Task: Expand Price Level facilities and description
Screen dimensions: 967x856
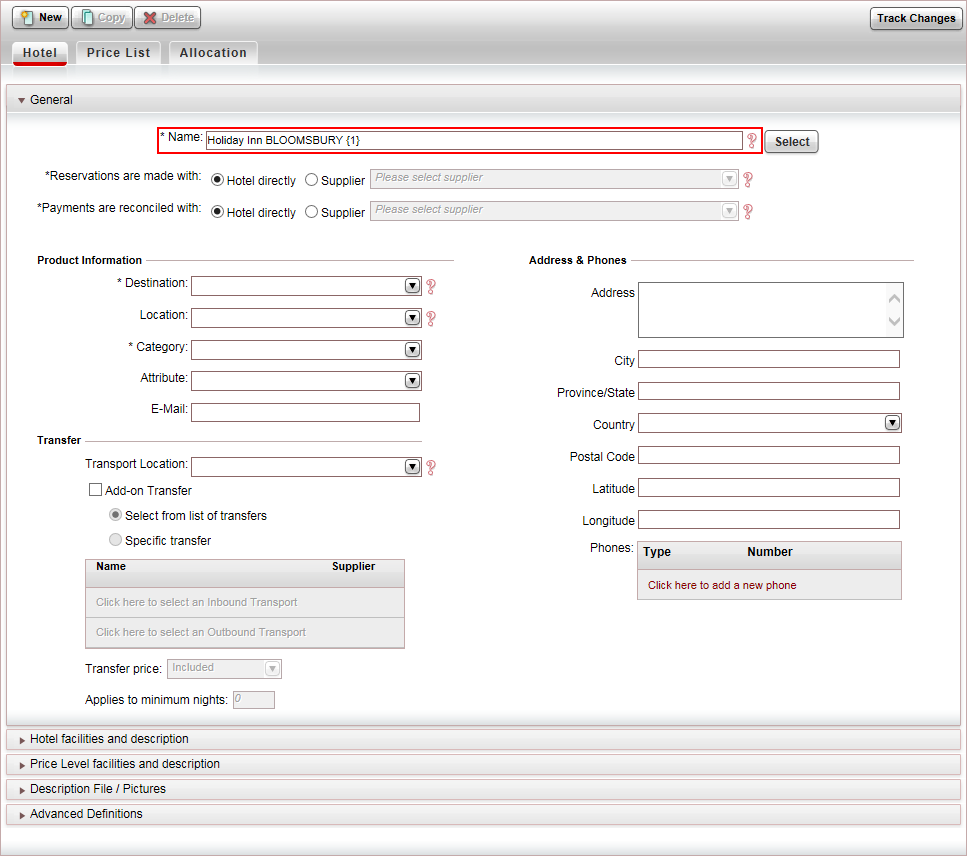Action: tap(484, 764)
